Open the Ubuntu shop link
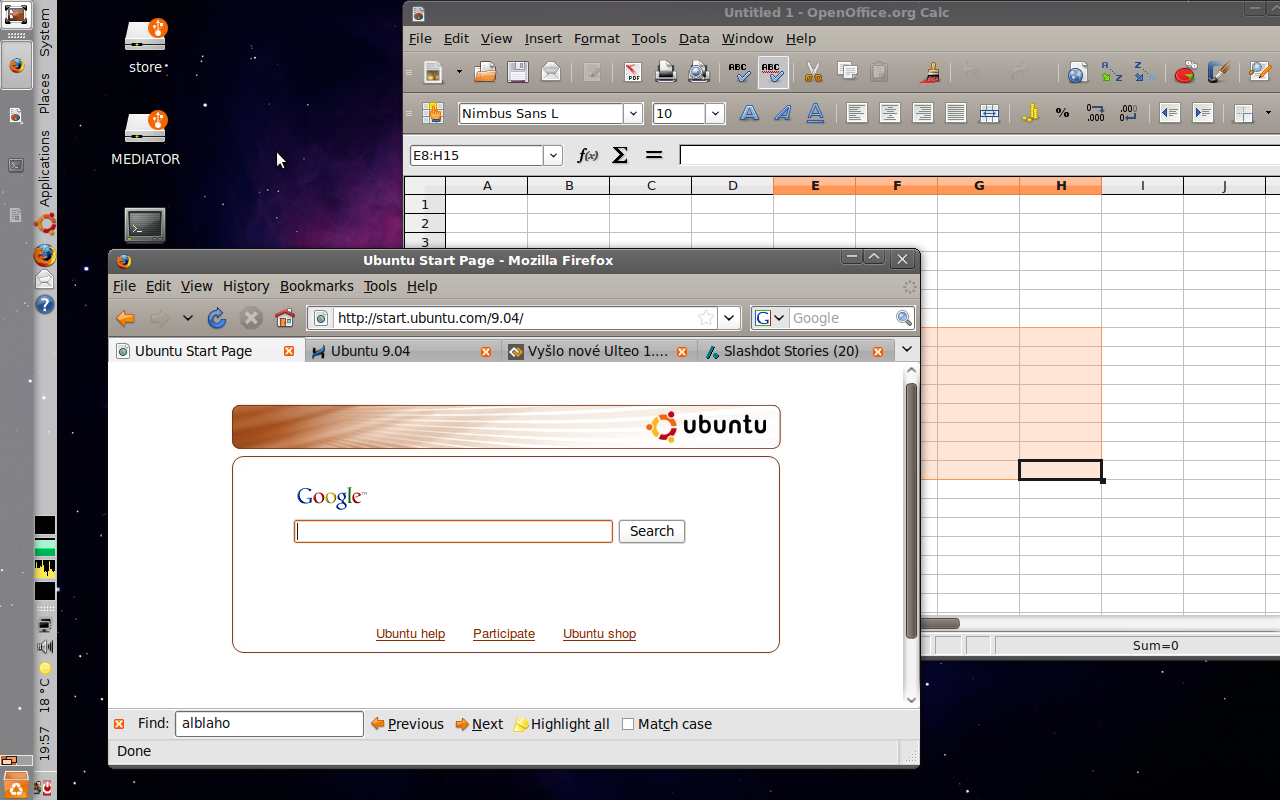1280x800 pixels. tap(599, 634)
